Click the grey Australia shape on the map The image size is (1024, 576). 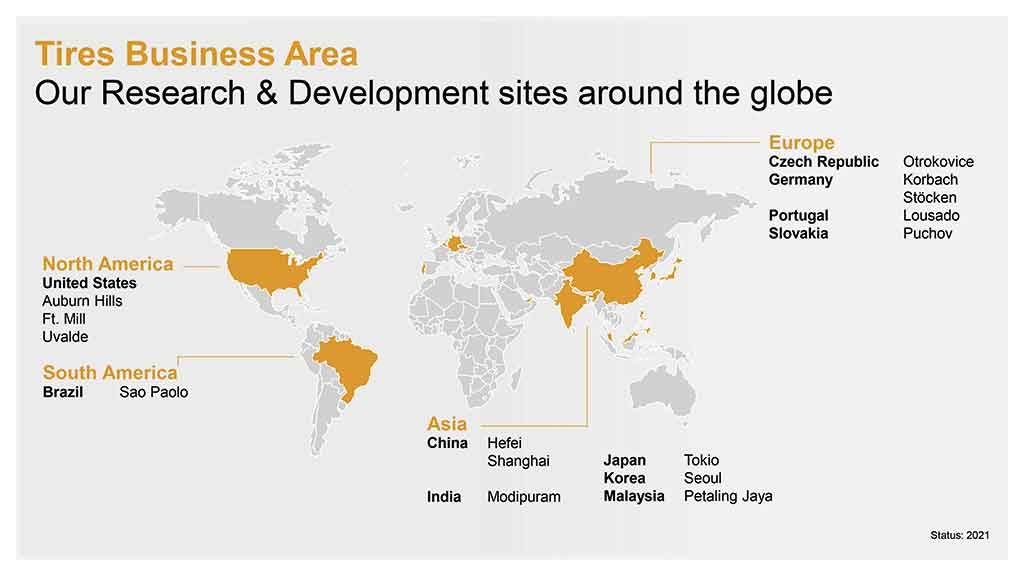click(663, 391)
